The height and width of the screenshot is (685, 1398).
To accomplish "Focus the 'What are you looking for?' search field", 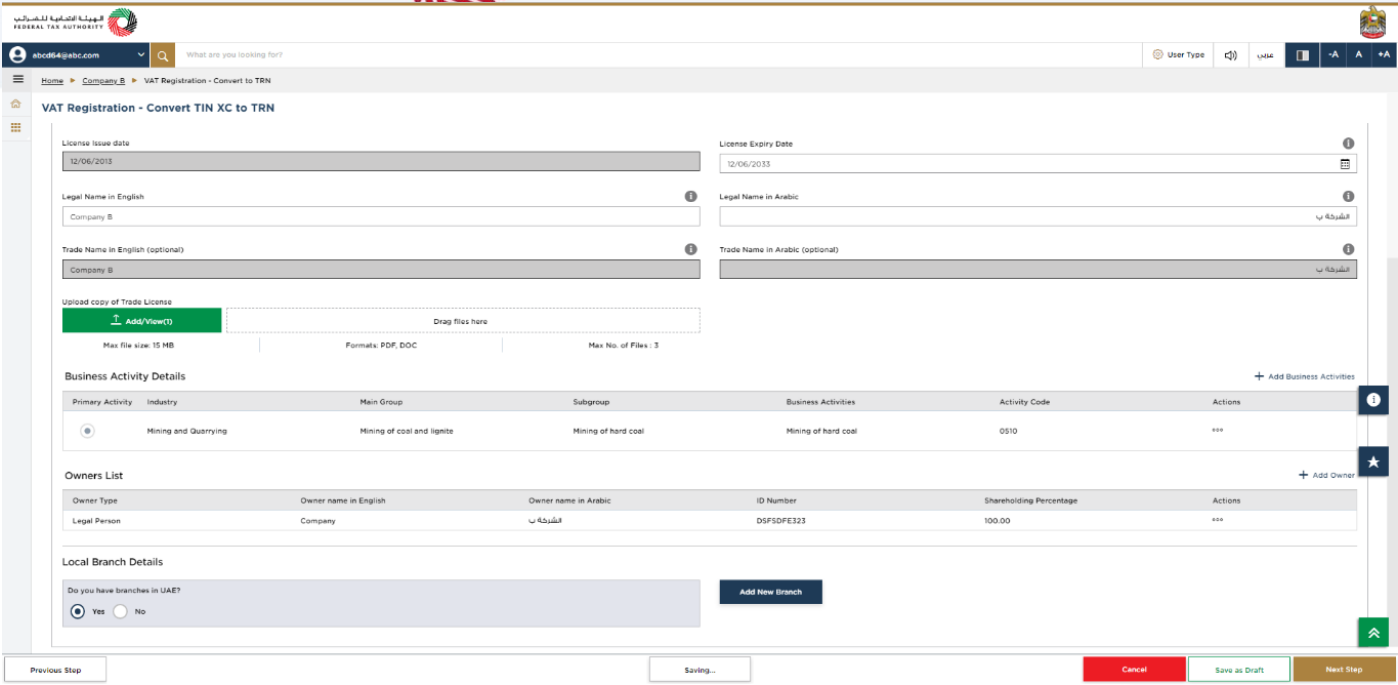I will coord(658,55).
